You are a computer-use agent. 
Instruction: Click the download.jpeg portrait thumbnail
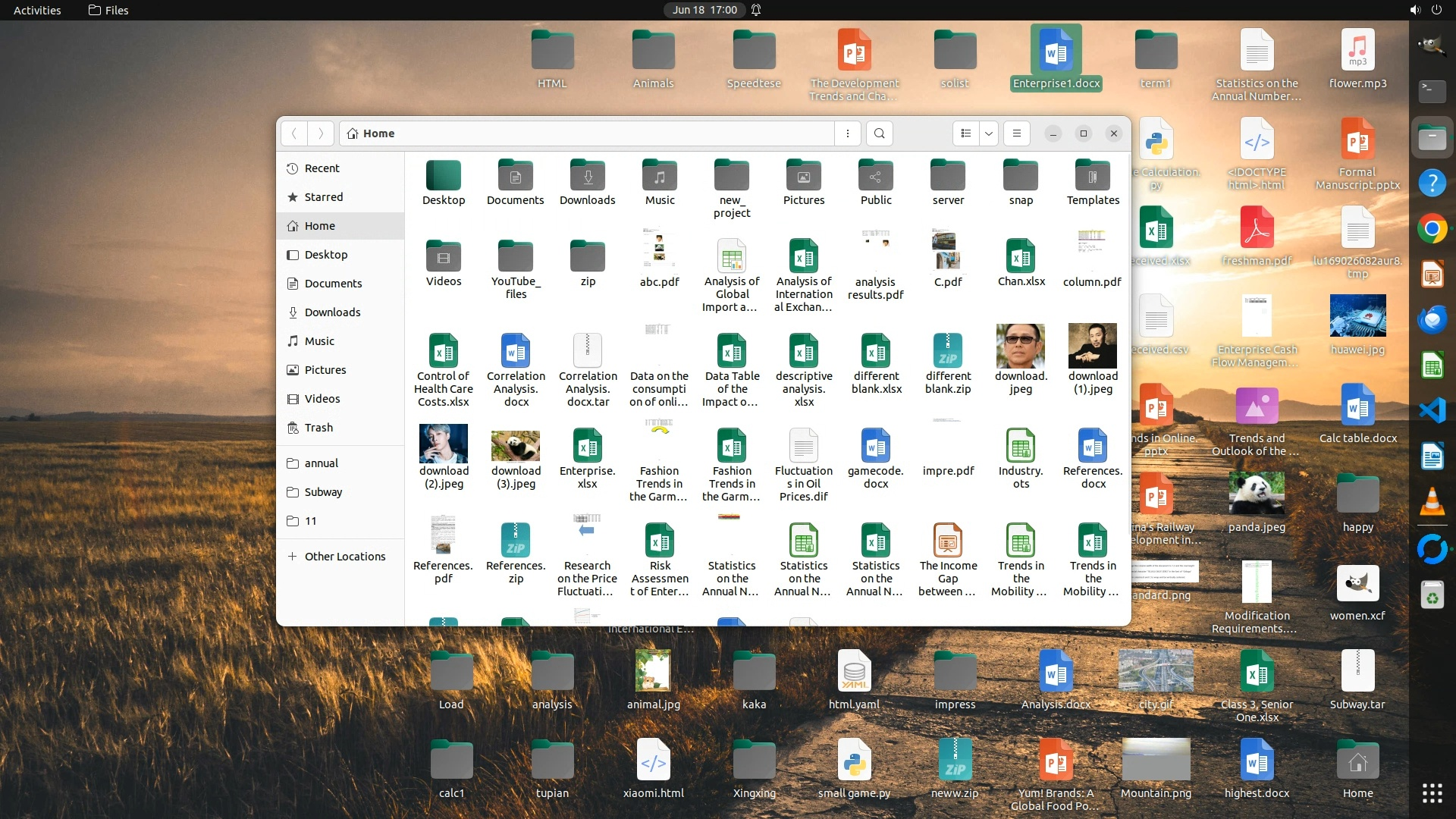1021,347
